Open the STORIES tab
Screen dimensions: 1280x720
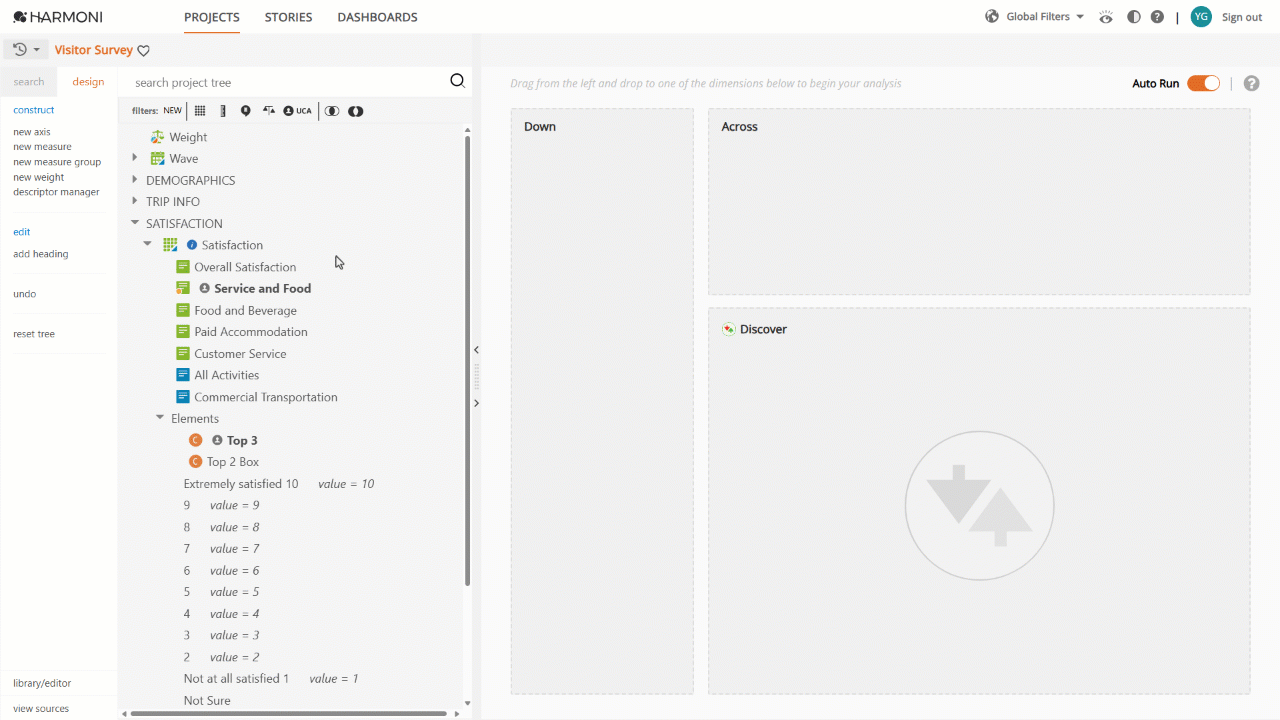(x=289, y=17)
